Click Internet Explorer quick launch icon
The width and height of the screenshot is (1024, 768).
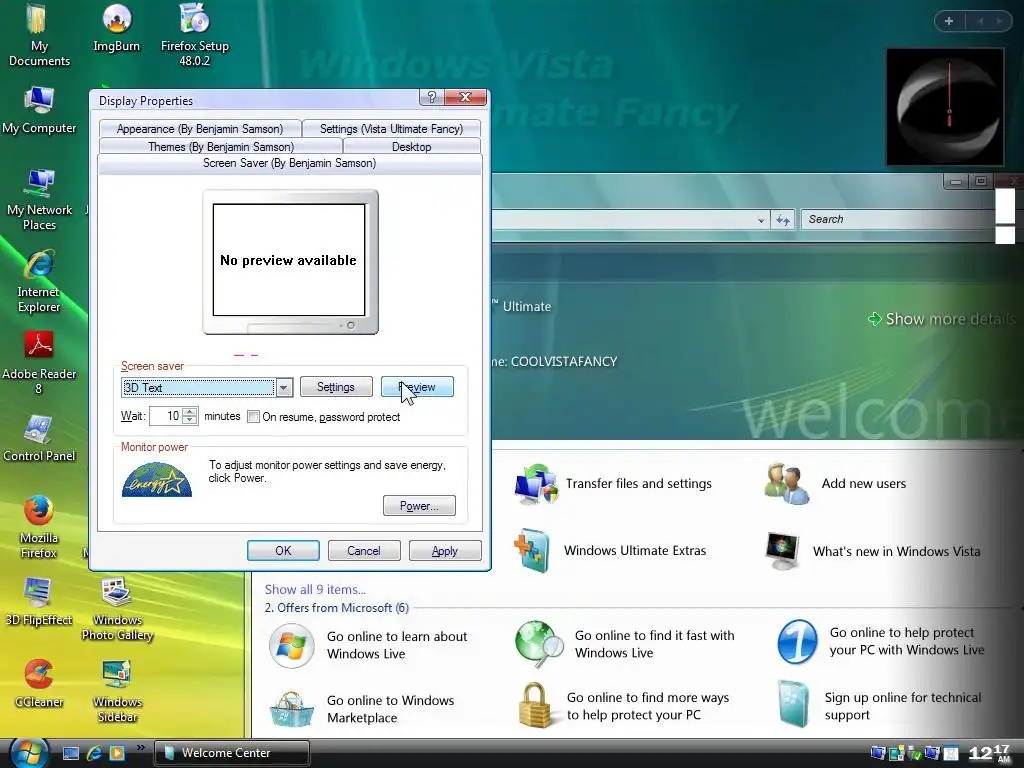(94, 753)
